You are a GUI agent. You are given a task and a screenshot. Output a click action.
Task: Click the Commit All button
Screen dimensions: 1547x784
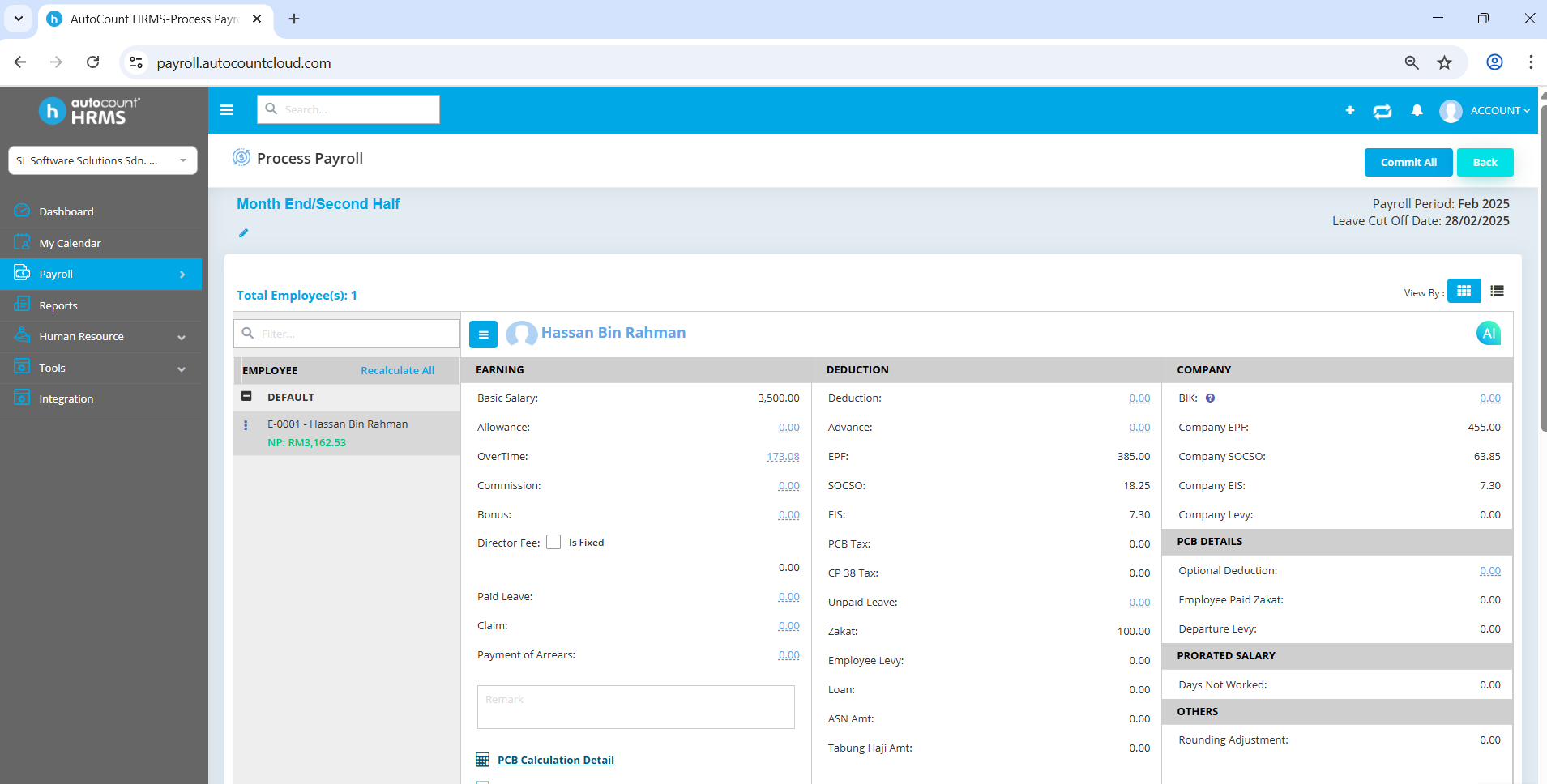pos(1408,162)
